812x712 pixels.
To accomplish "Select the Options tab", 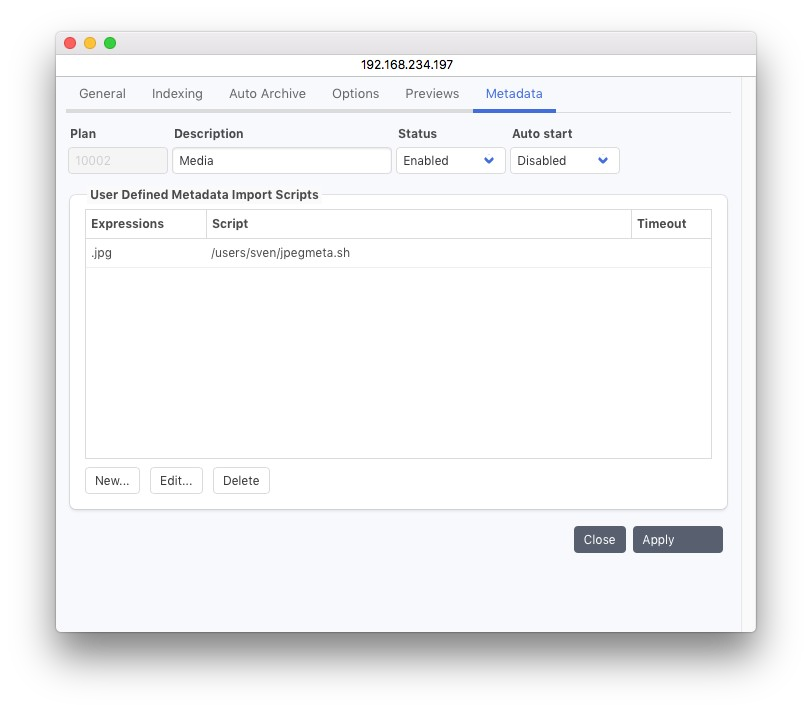I will point(355,94).
